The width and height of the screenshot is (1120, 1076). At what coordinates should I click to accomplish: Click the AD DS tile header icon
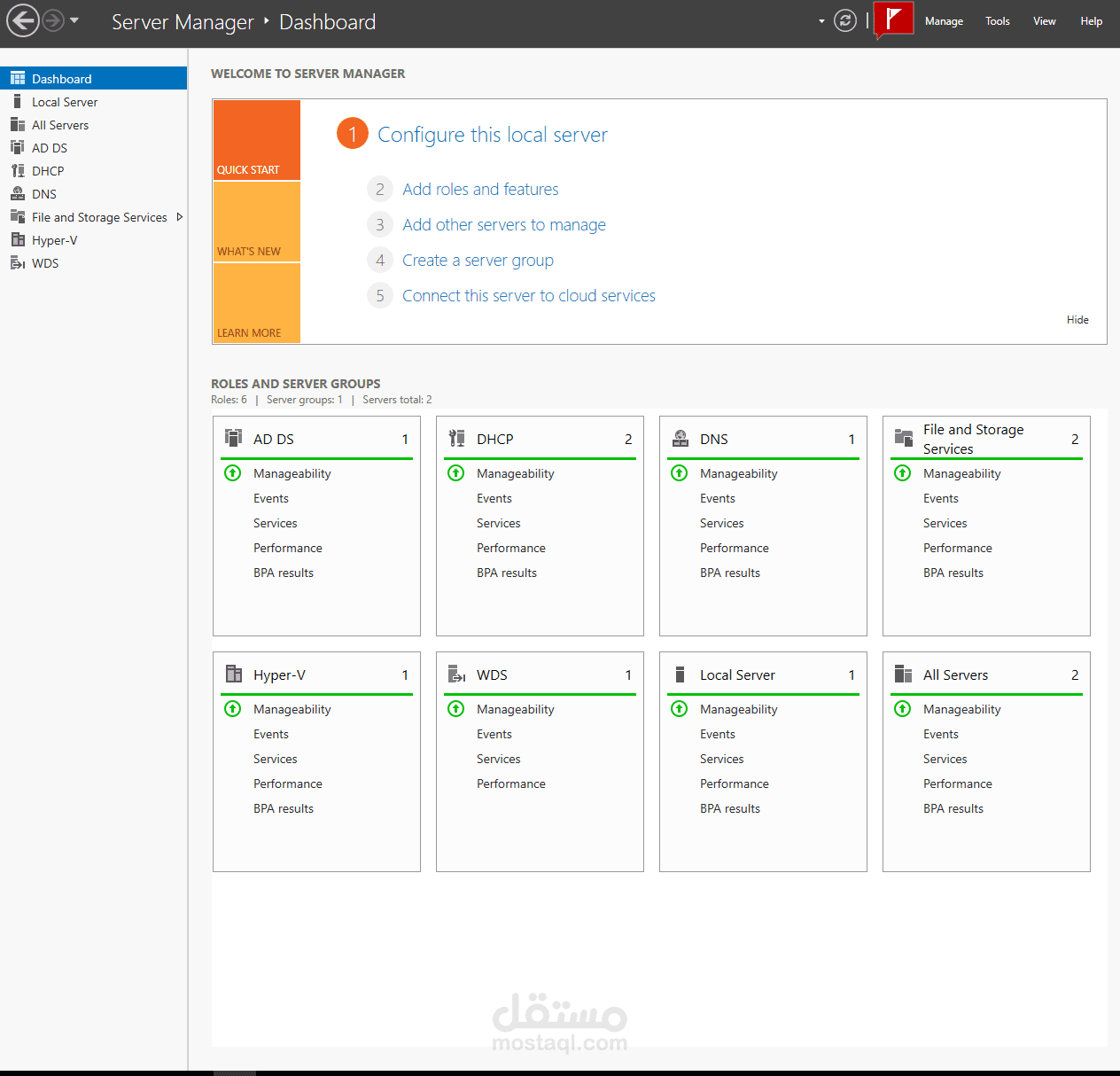[233, 438]
